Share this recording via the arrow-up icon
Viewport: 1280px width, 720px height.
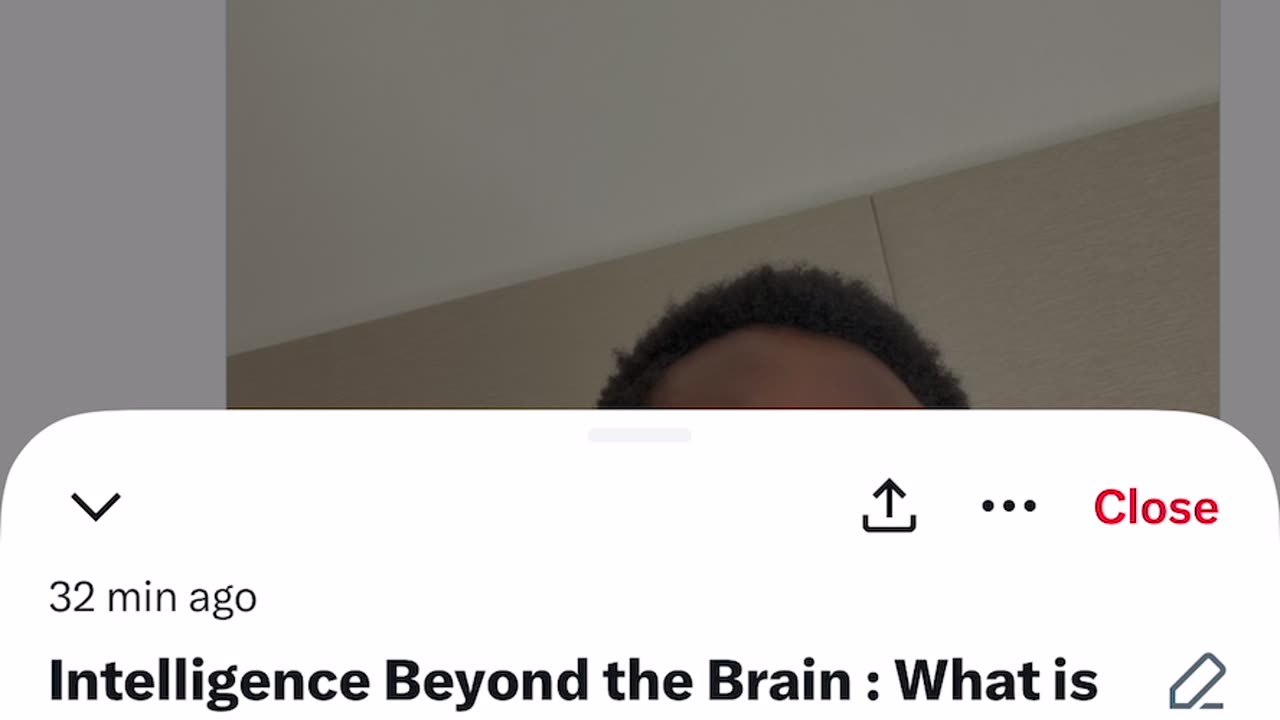point(889,505)
